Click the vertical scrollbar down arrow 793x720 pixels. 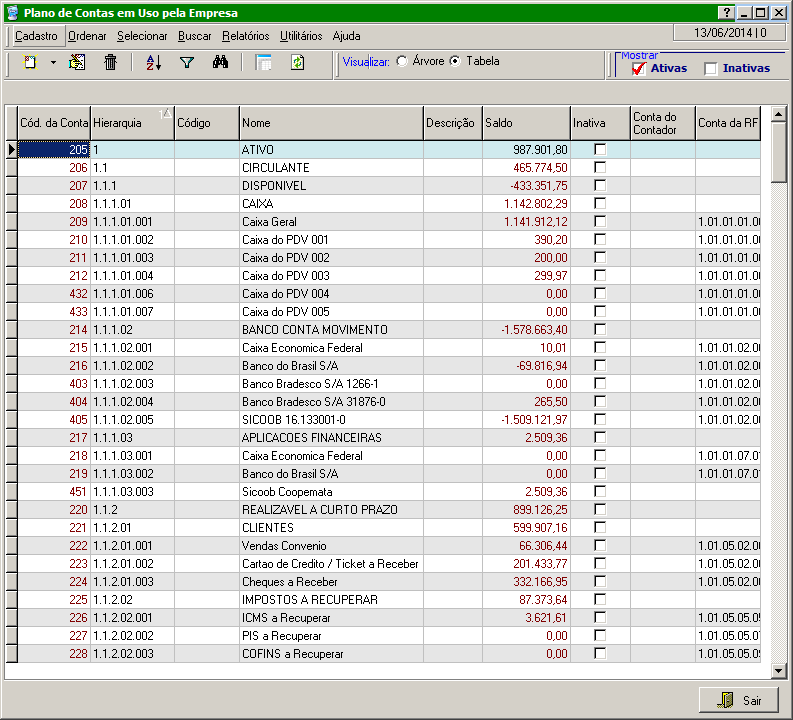[x=779, y=671]
